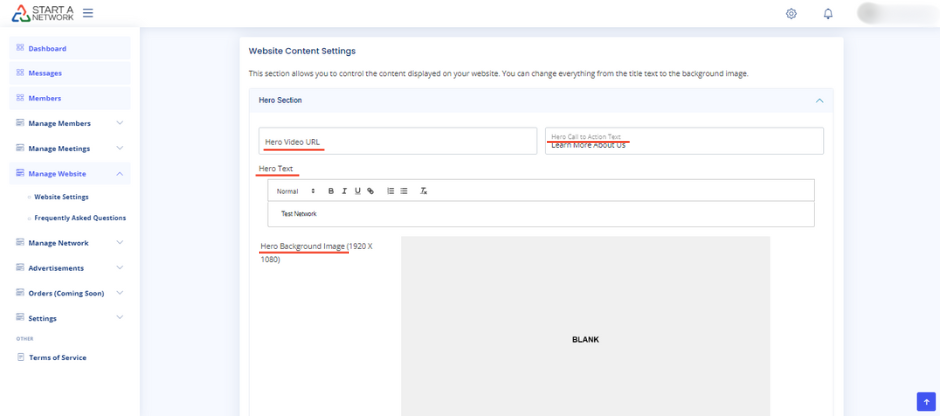The image size is (940, 416).
Task: Open the Normal text style dropdown
Action: pos(295,190)
